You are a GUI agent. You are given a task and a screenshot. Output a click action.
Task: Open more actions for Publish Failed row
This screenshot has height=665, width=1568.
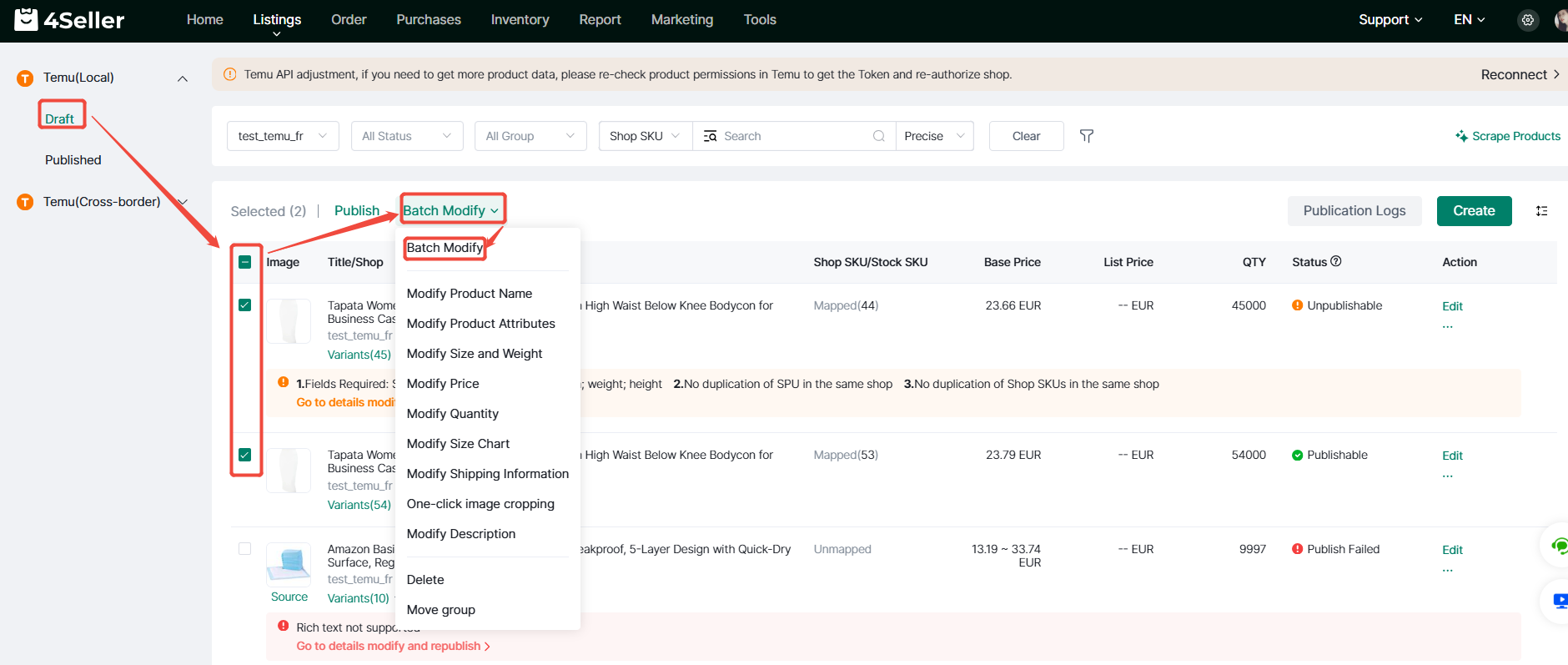tap(1447, 570)
